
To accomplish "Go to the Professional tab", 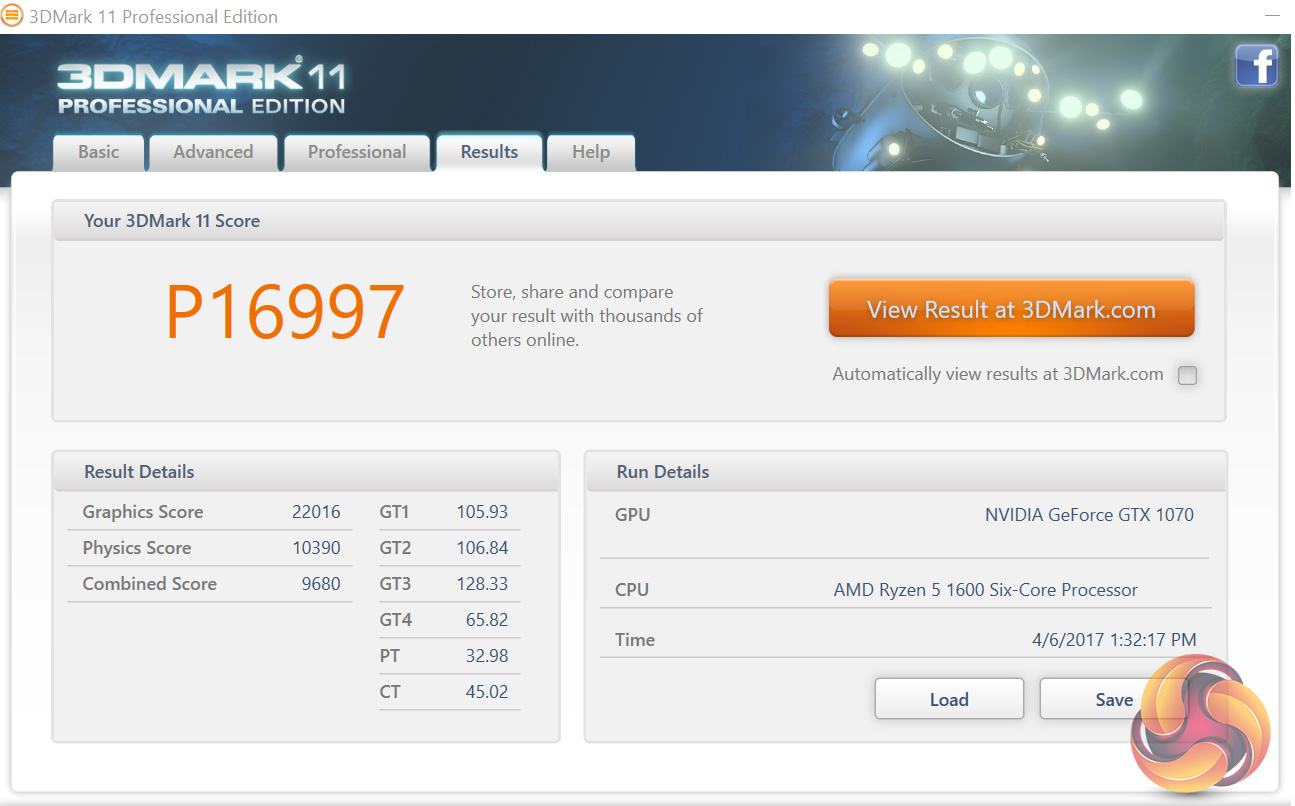I will (x=357, y=152).
